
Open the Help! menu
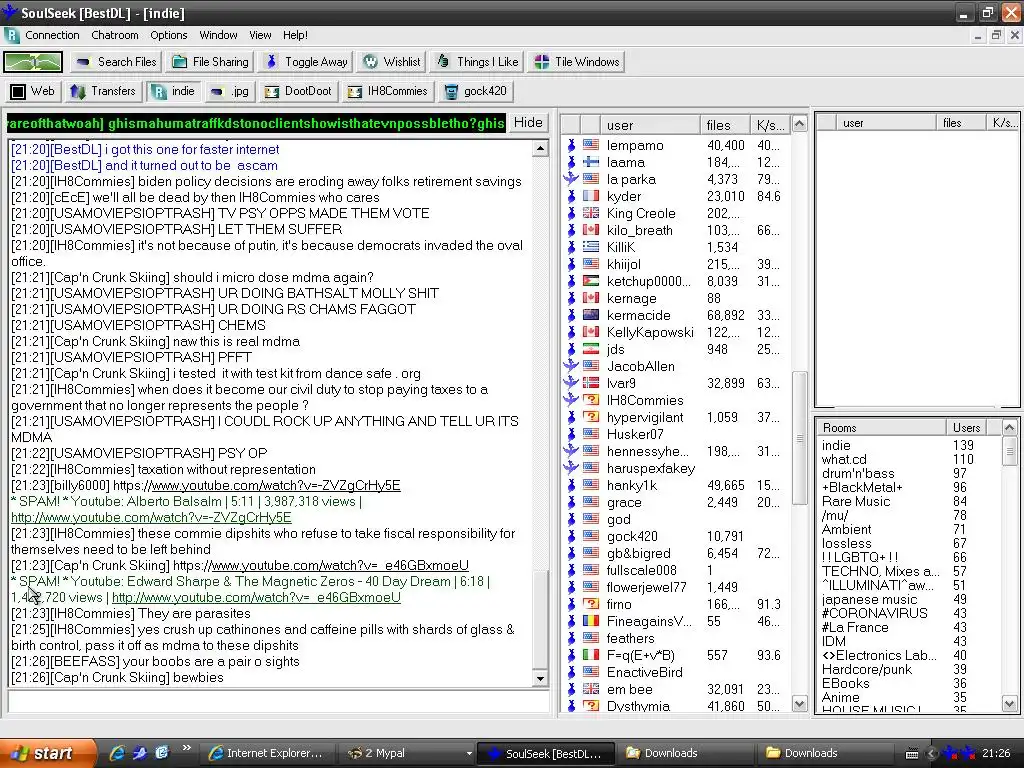[x=295, y=35]
